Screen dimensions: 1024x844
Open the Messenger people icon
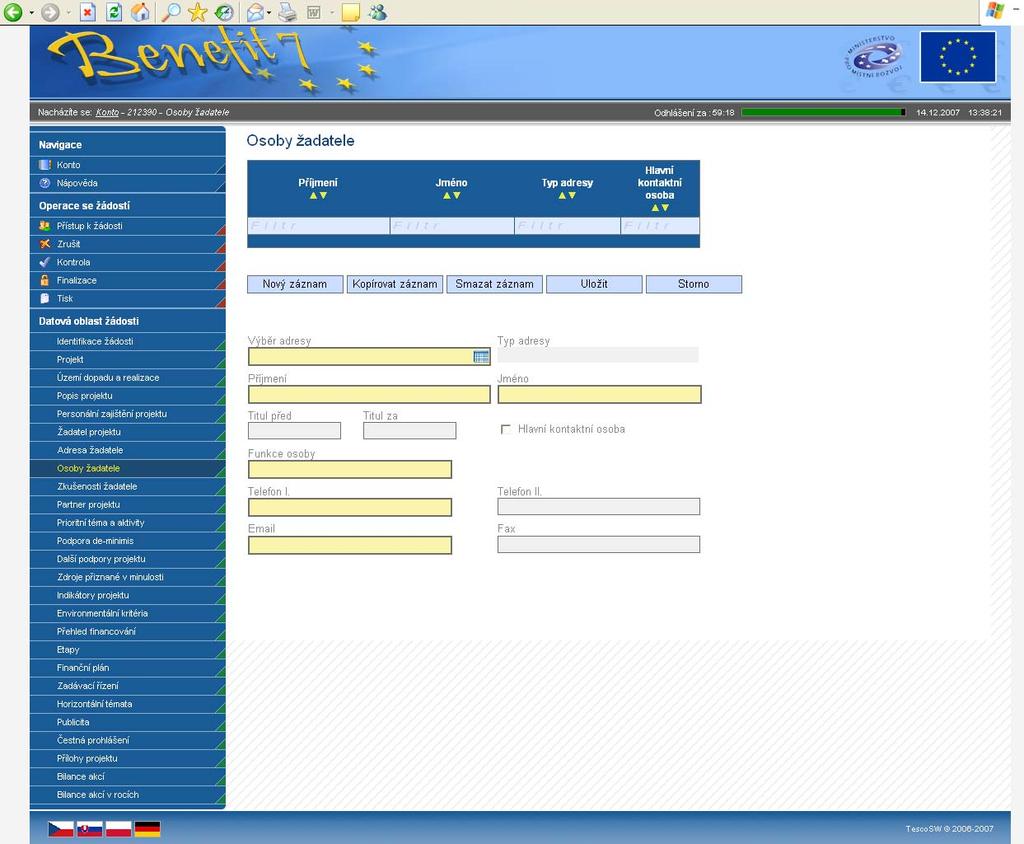tap(378, 12)
